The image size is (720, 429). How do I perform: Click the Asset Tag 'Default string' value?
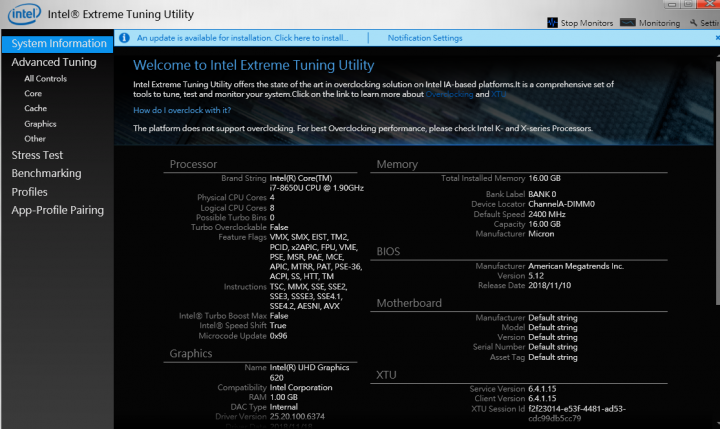553,357
